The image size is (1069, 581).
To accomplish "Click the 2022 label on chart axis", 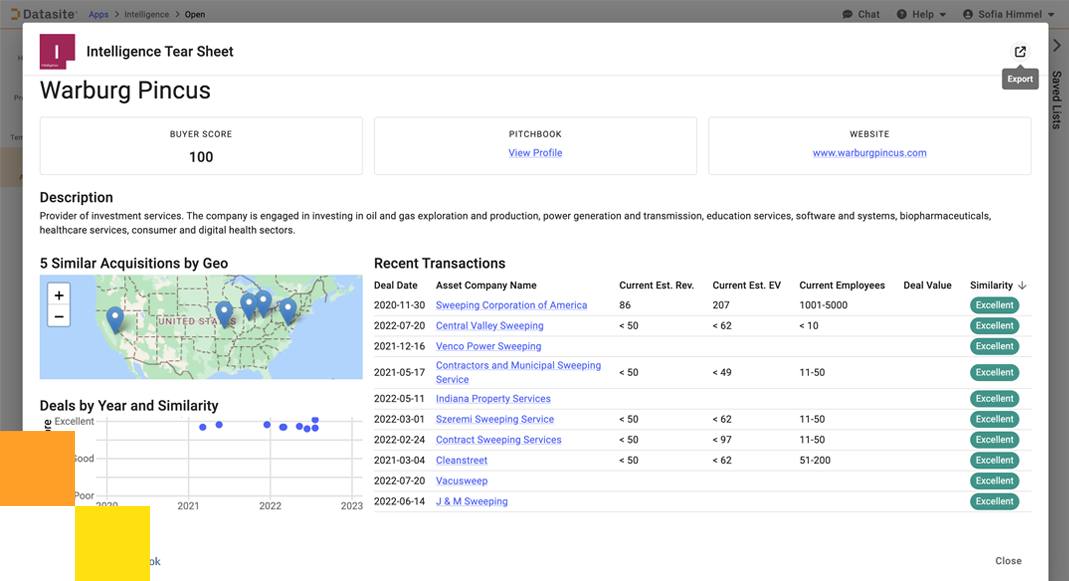I will click(x=270, y=506).
